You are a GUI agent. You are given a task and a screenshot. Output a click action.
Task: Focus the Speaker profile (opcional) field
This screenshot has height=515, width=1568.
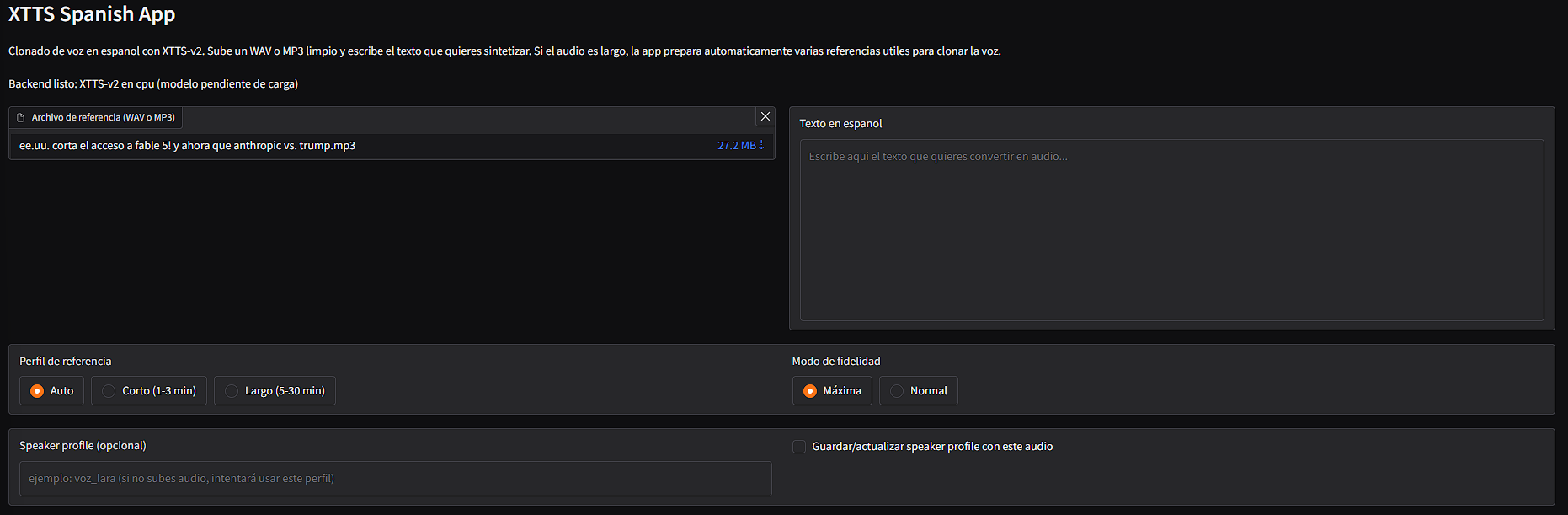click(x=396, y=479)
